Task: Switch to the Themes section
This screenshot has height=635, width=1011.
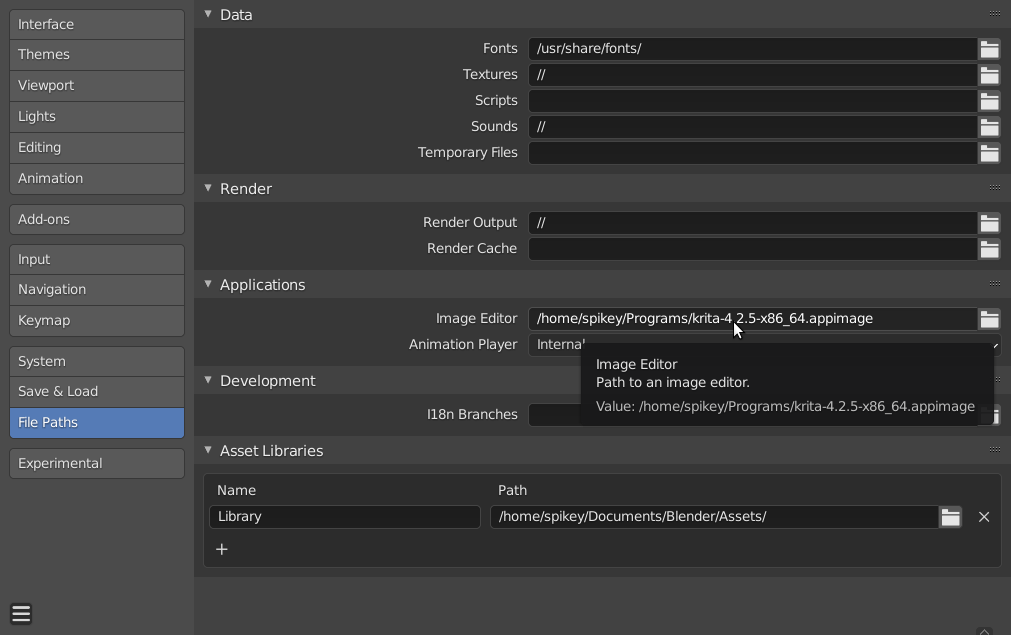Action: 96,54
